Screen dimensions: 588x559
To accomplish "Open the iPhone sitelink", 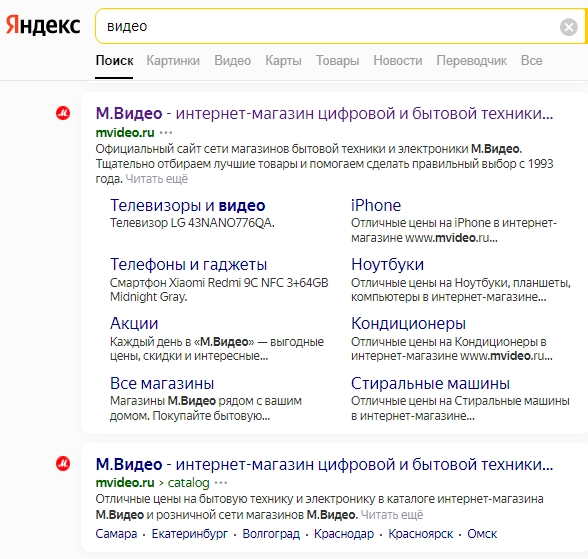I will click(376, 205).
